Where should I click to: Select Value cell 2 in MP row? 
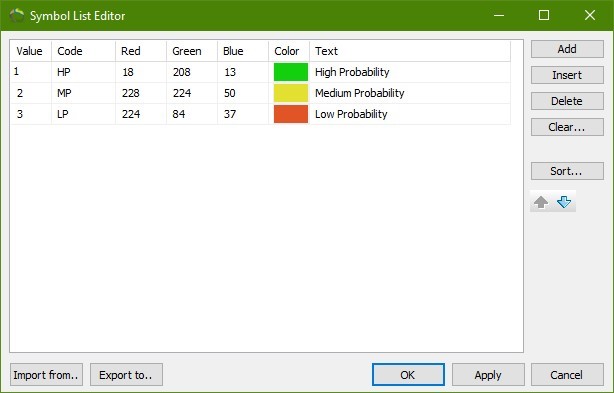[x=31, y=93]
